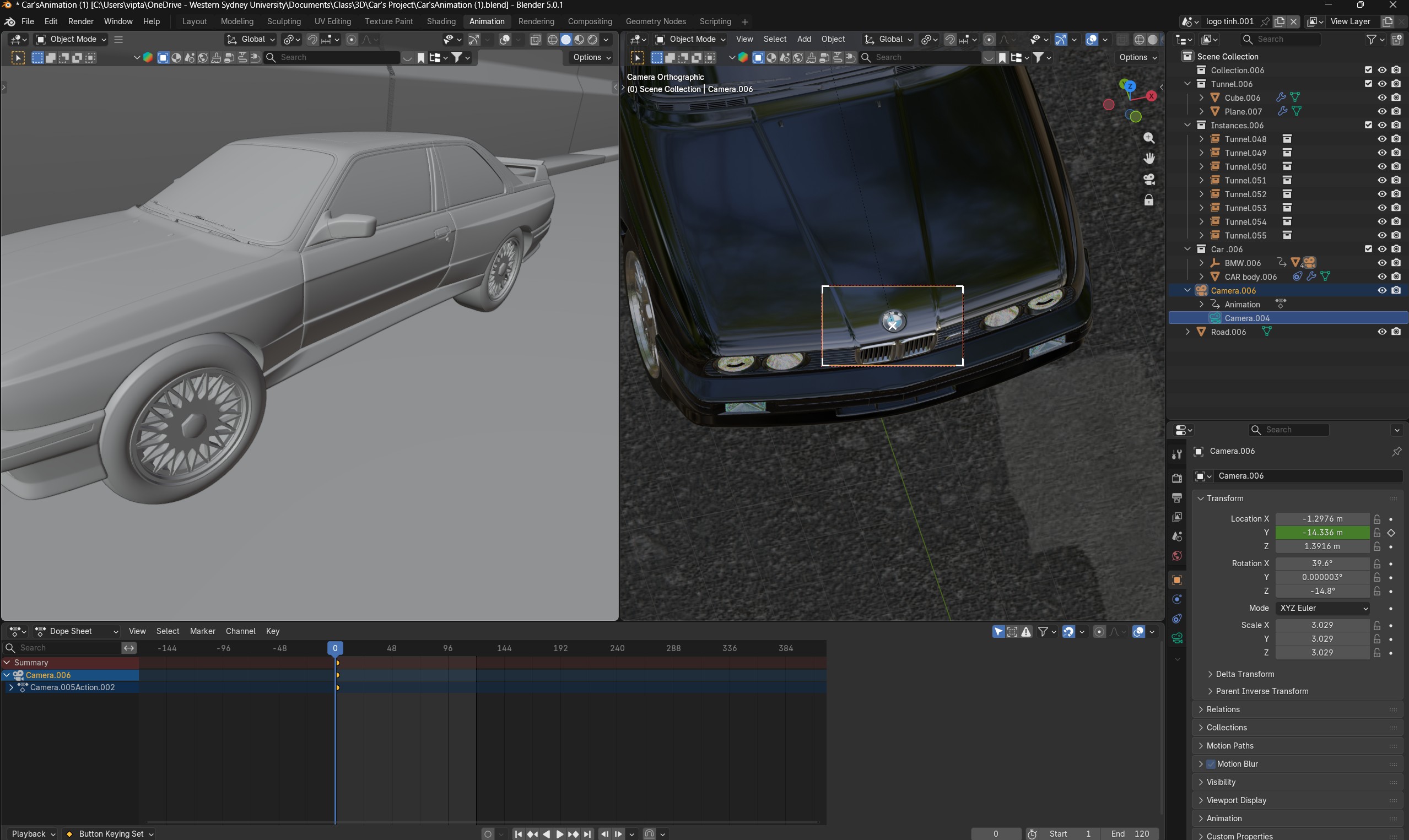
Task: Switch left viewport to material preview shading
Action: [x=579, y=40]
